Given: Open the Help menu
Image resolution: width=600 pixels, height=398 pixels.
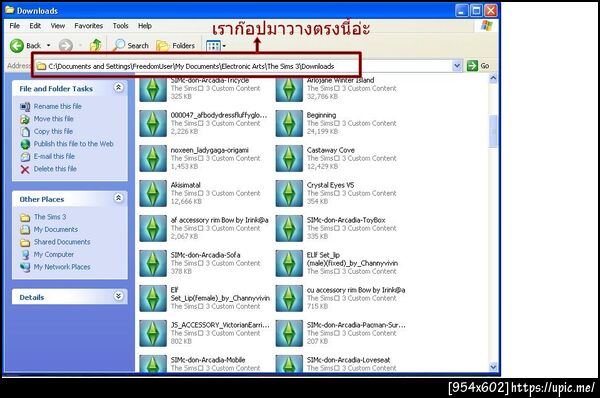Looking at the screenshot, I should point(145,26).
